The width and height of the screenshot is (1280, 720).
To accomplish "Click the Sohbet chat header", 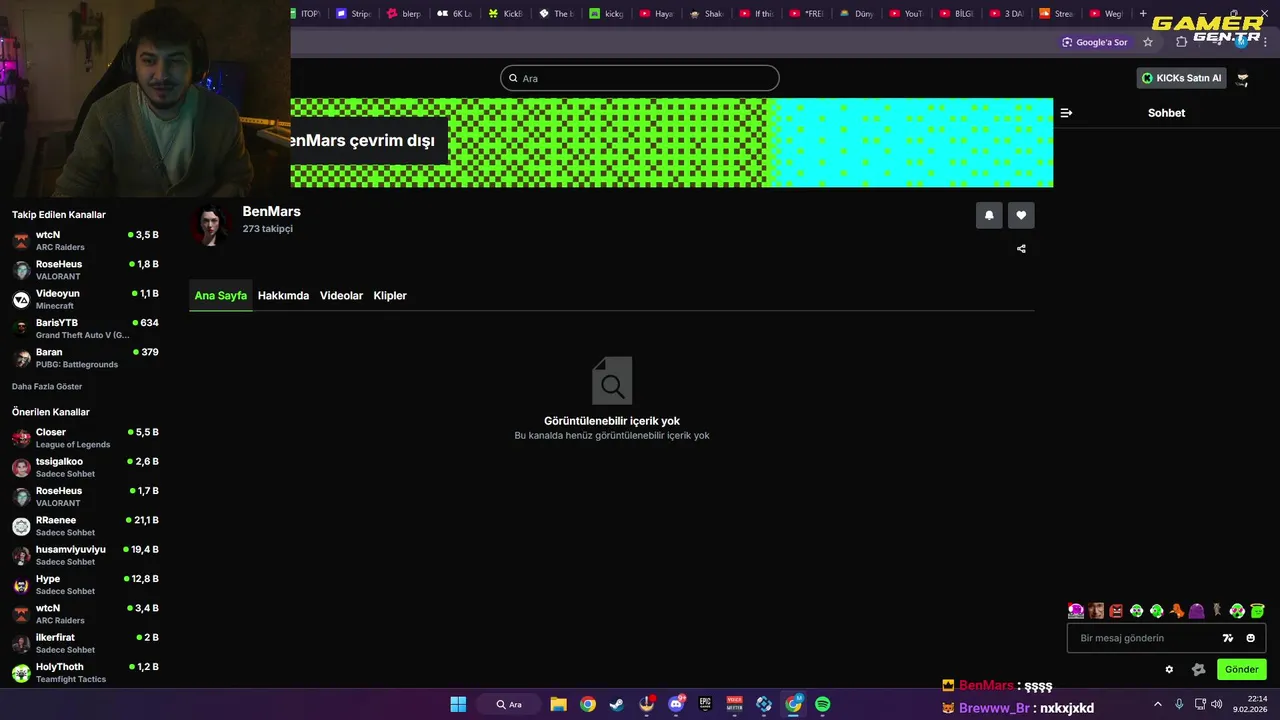I will click(x=1166, y=113).
